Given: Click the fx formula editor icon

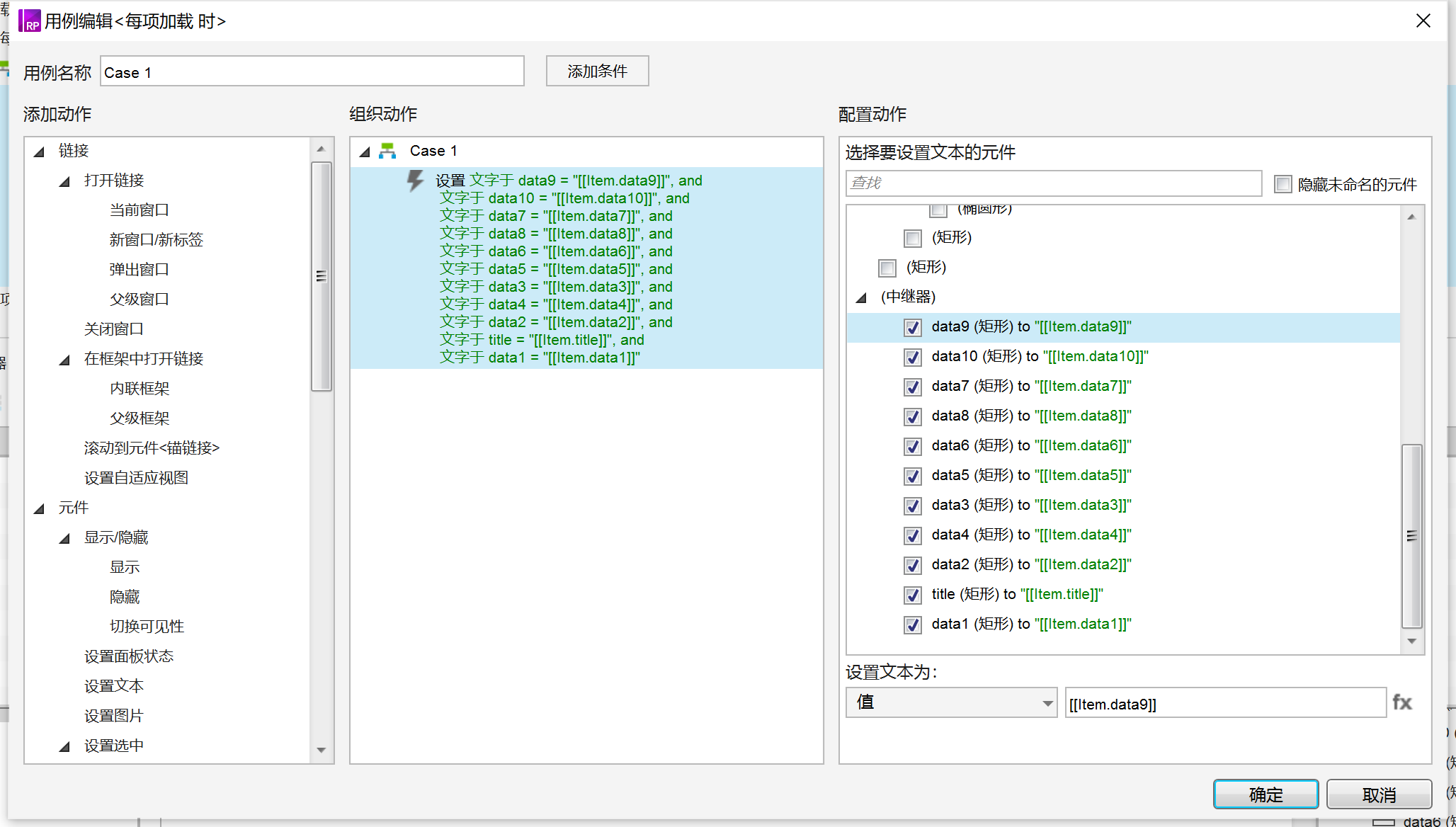Looking at the screenshot, I should click(1401, 702).
